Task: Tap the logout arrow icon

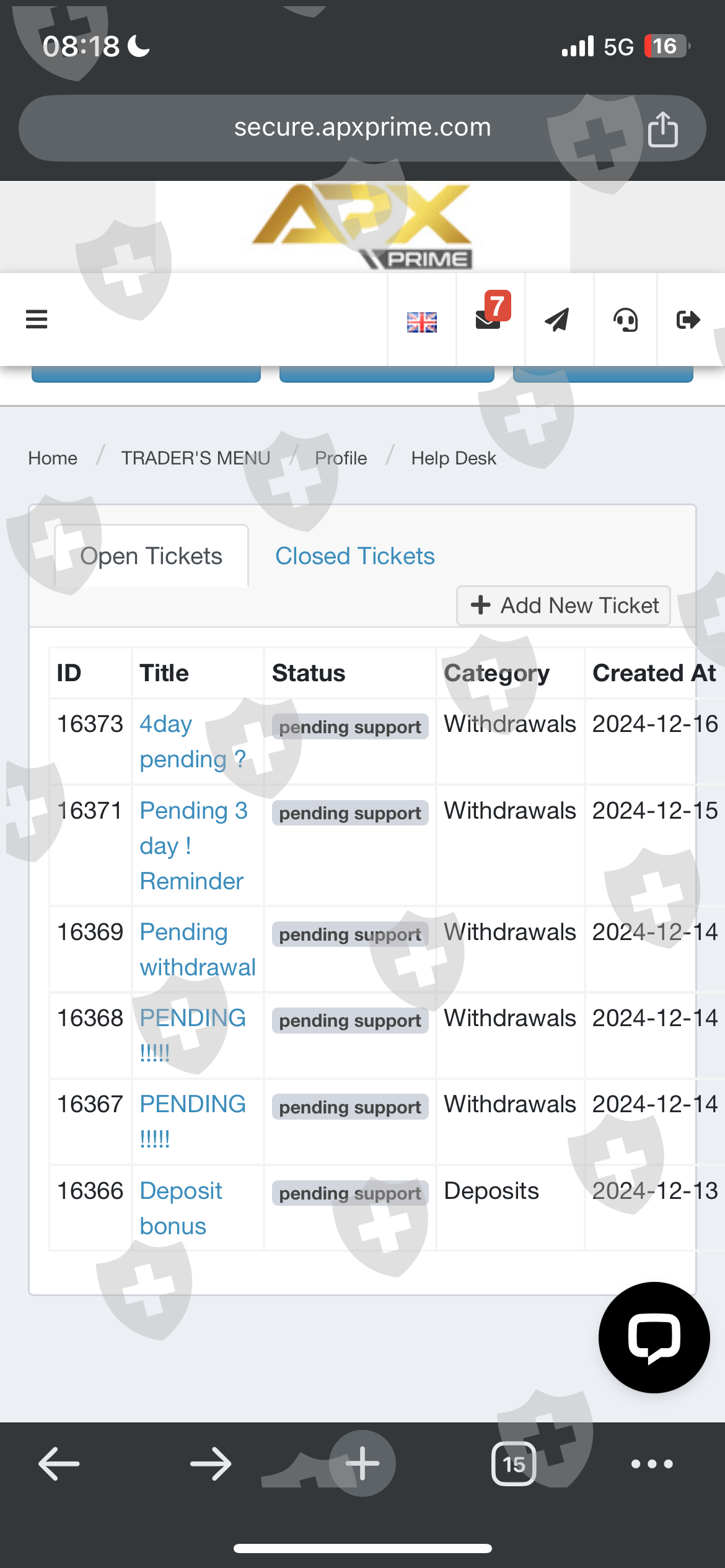Action: (688, 320)
